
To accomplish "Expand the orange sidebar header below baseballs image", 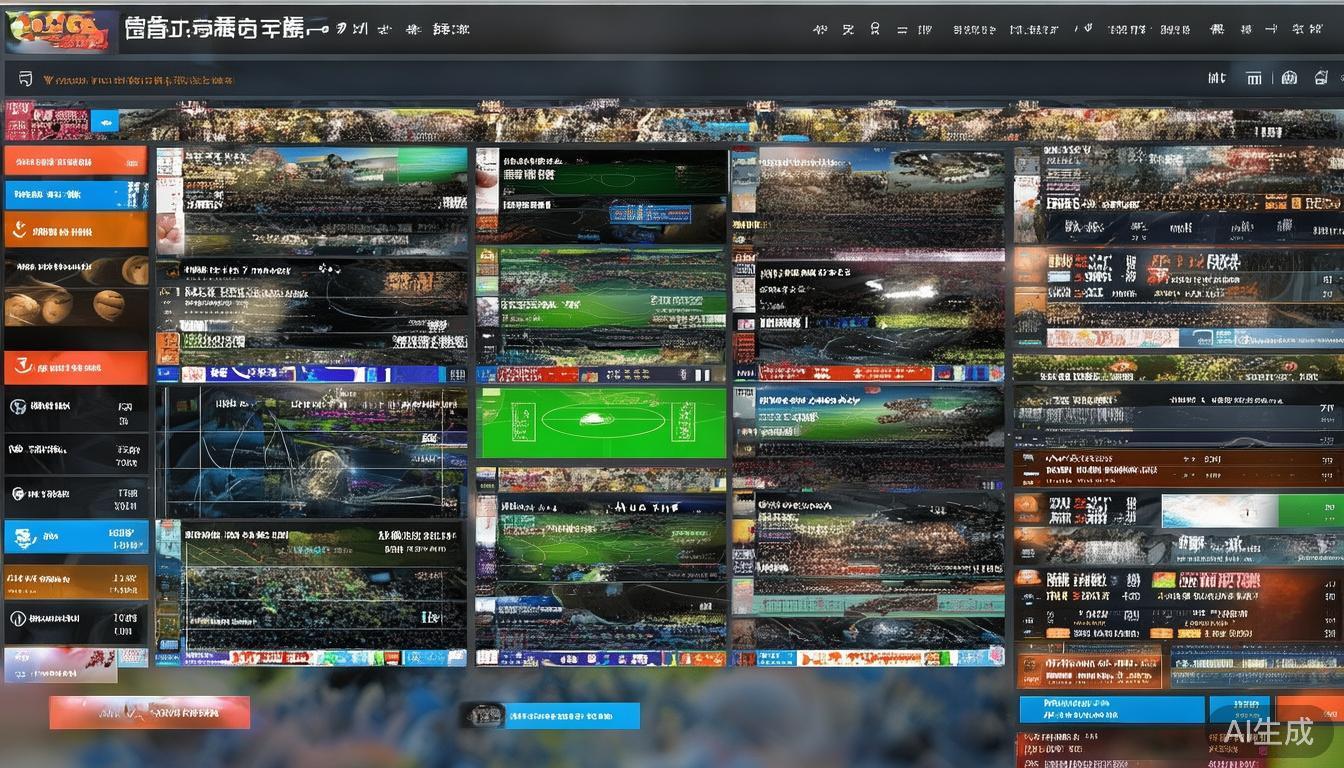I will coord(76,368).
